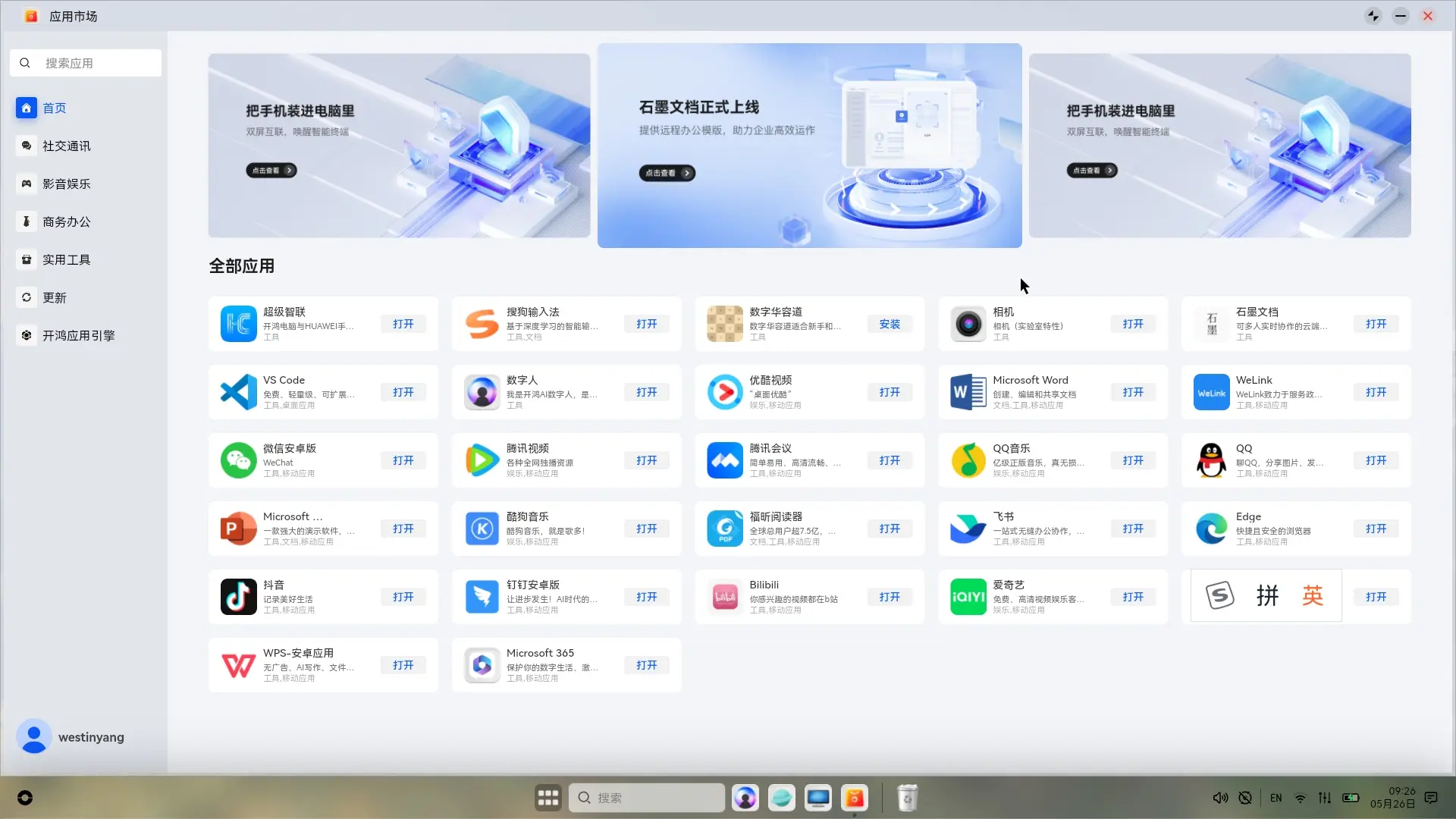Click the WPS-安卓应用 icon
Image resolution: width=1456 pixels, height=819 pixels.
[238, 665]
